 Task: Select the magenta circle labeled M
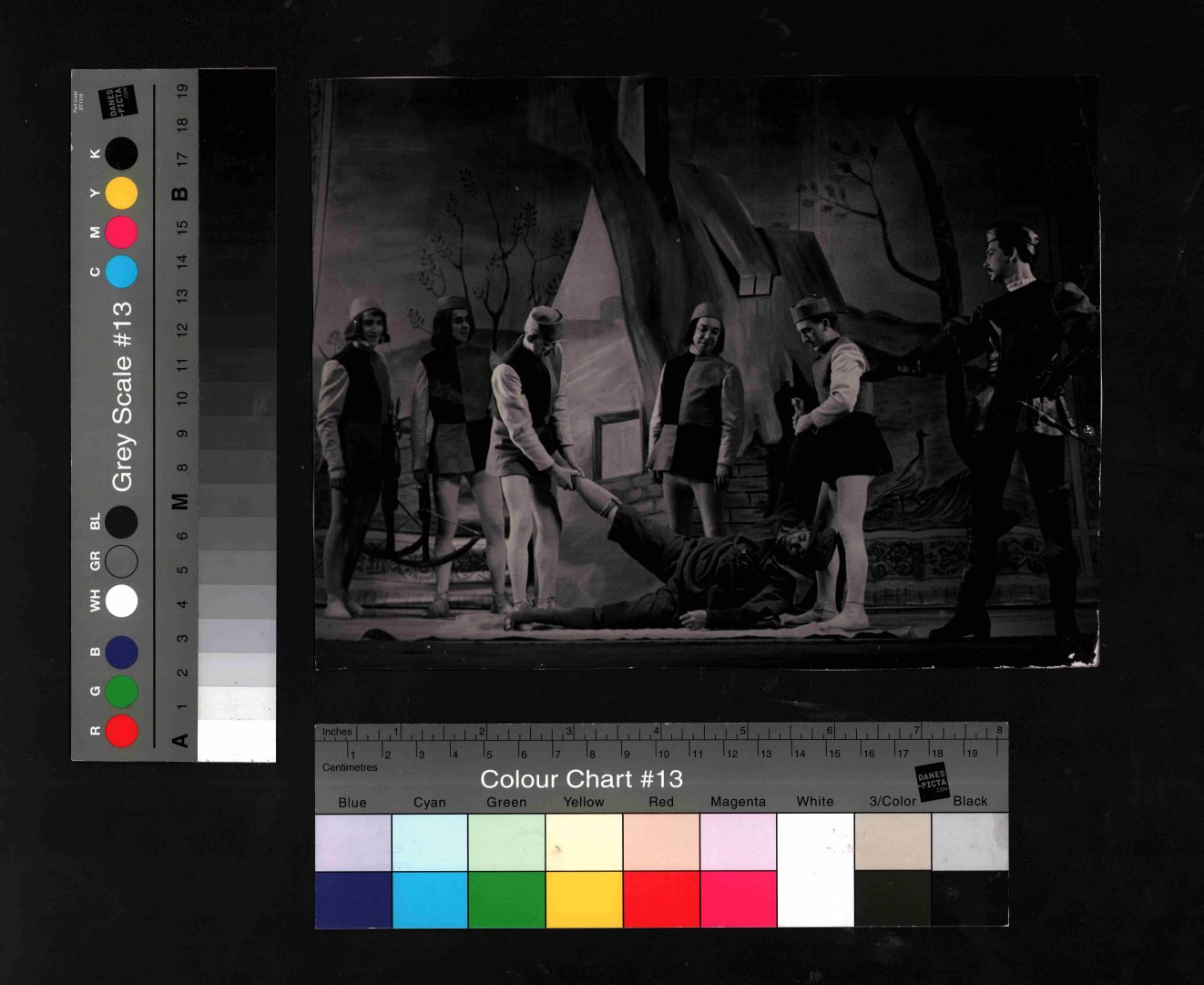(x=121, y=232)
